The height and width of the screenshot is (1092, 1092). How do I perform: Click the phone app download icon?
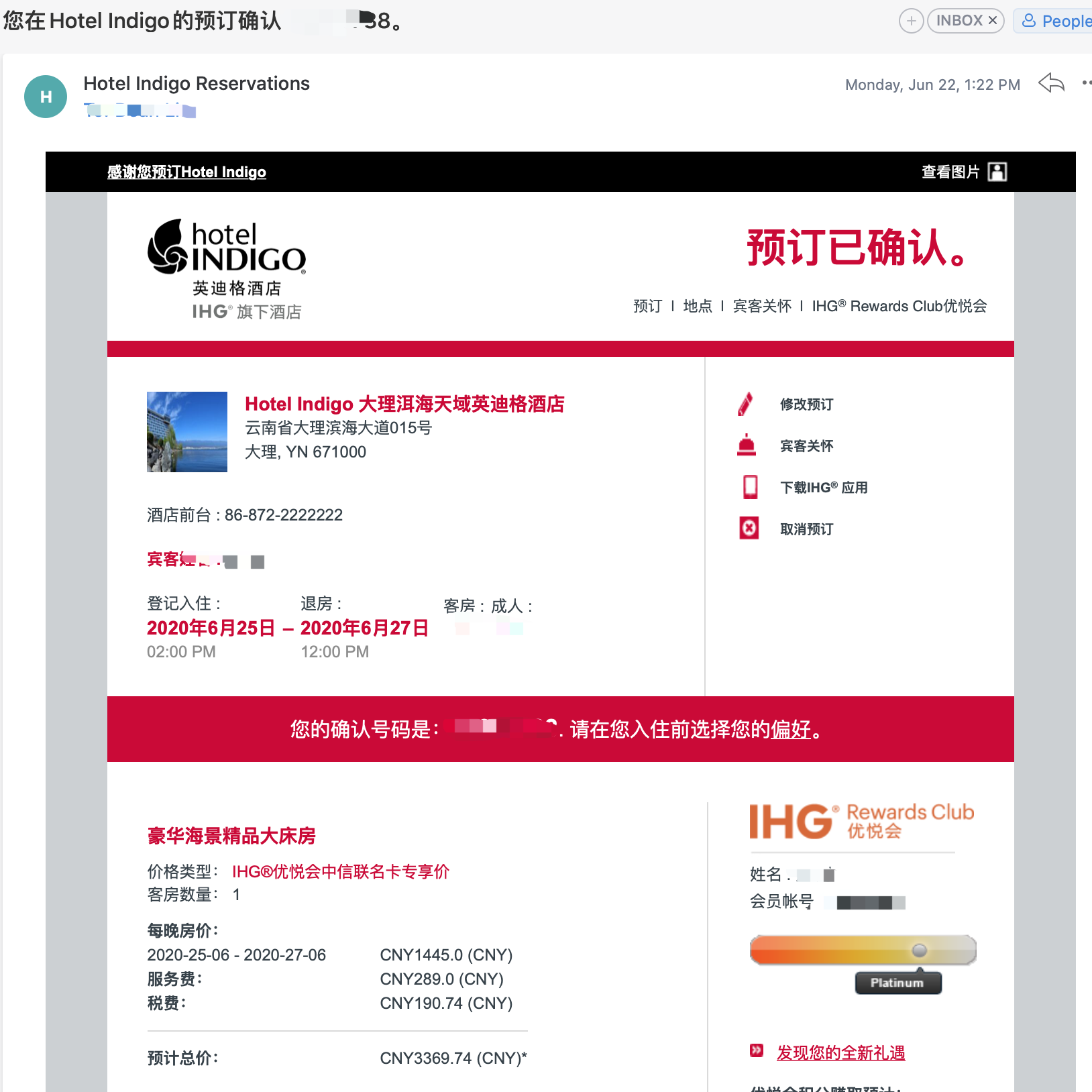click(x=751, y=487)
